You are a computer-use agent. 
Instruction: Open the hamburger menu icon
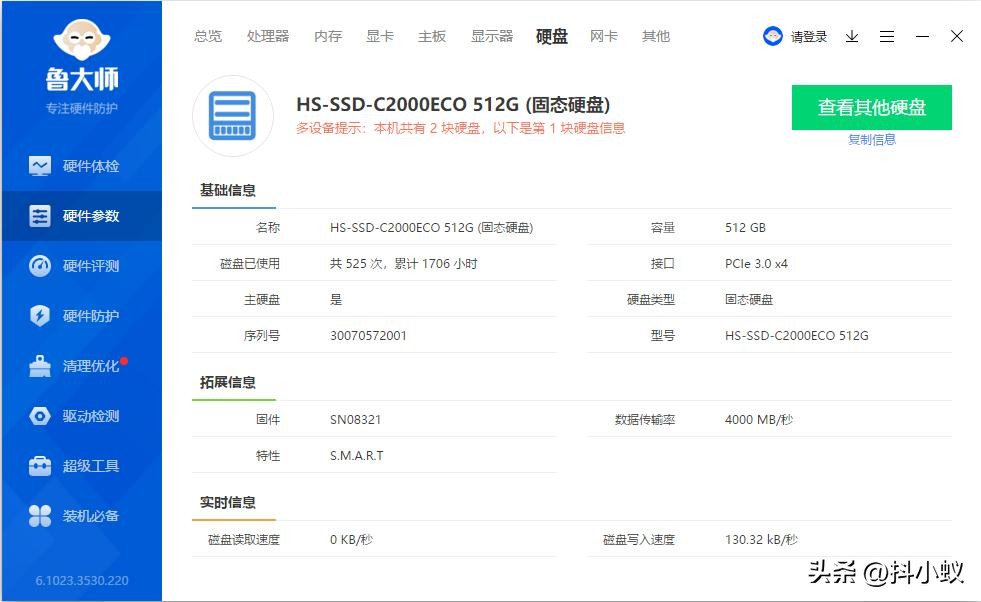(887, 37)
